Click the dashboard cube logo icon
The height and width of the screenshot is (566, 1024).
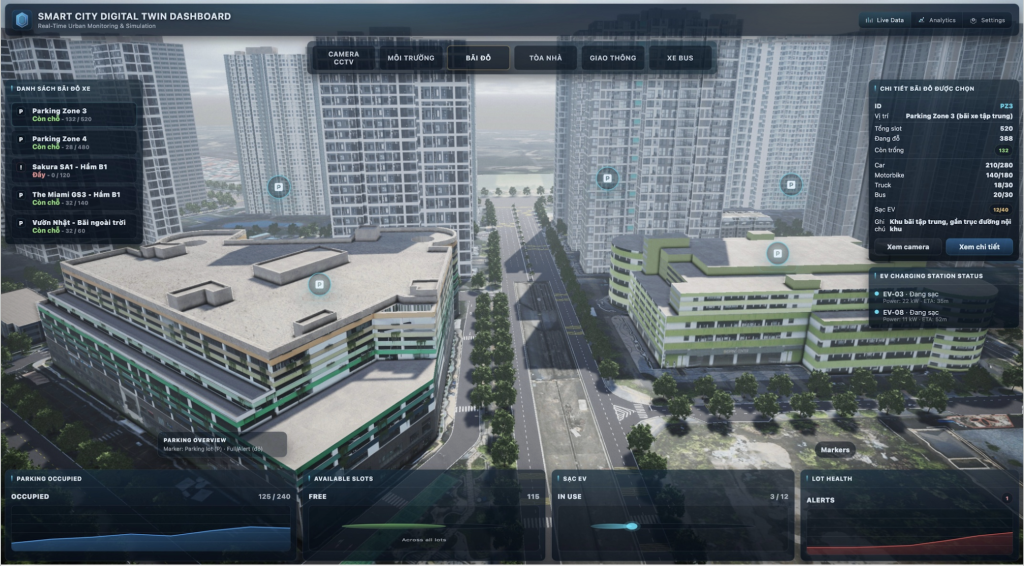pyautogui.click(x=21, y=20)
